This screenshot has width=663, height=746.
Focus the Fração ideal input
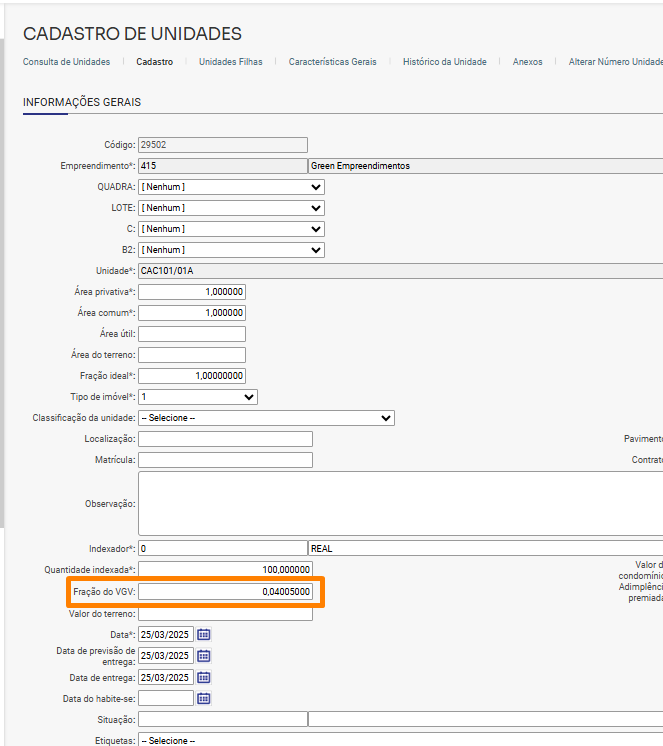click(x=192, y=376)
